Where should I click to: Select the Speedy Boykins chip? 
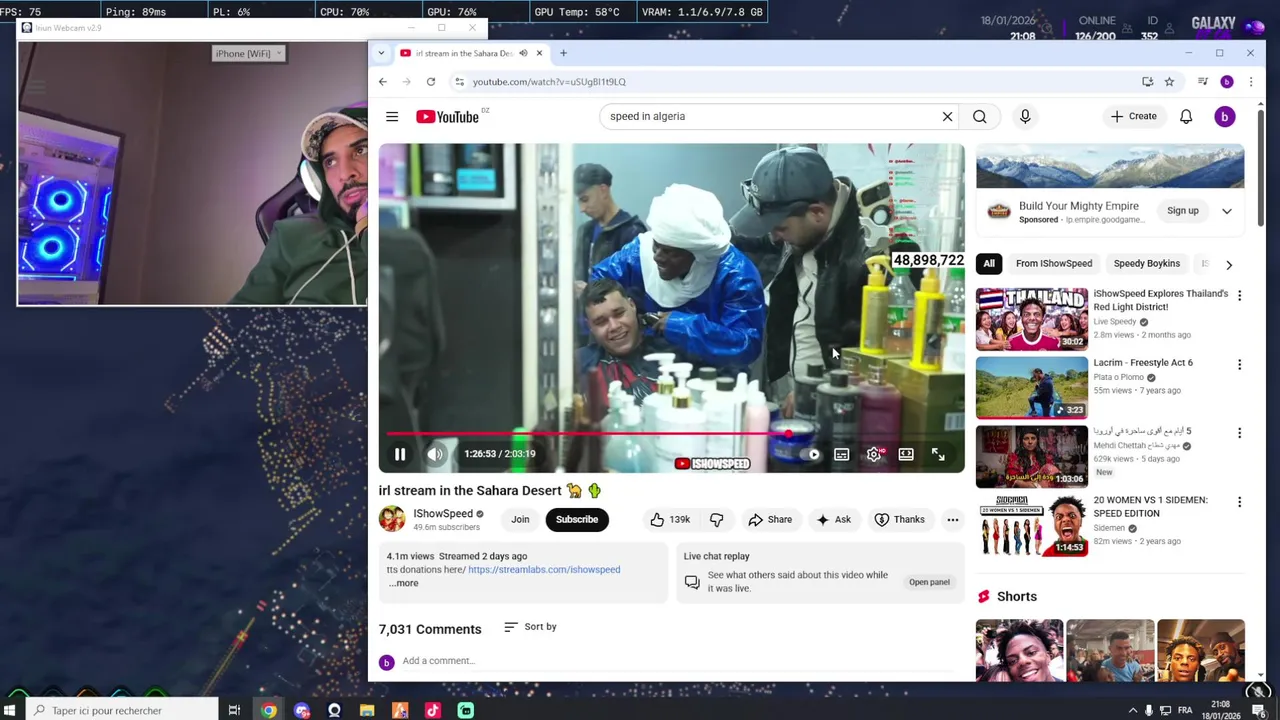click(1147, 264)
